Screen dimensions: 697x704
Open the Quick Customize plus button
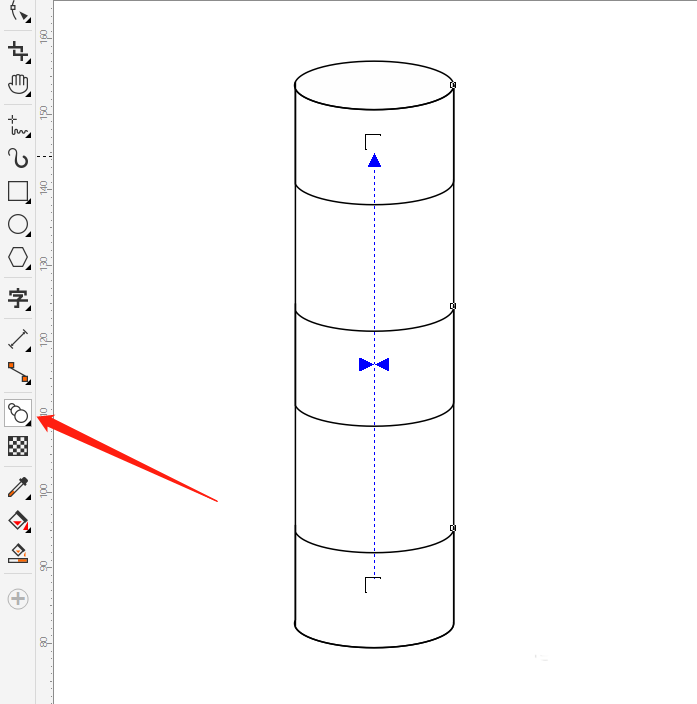[18, 598]
